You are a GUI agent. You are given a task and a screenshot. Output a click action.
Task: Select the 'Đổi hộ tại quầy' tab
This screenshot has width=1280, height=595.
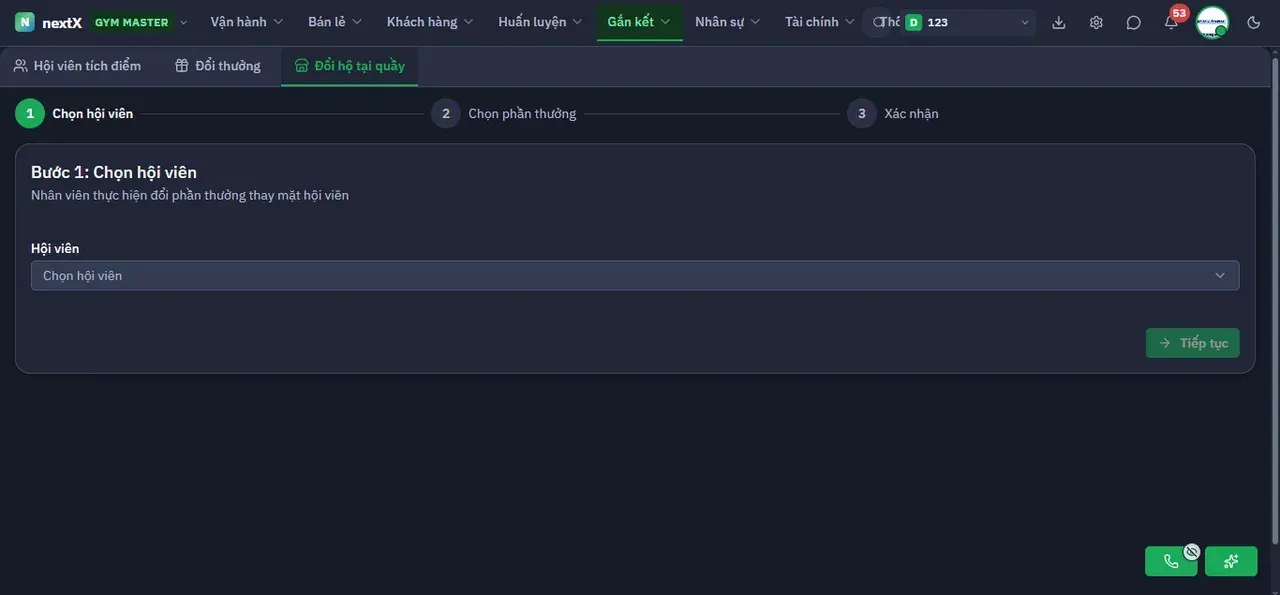tap(350, 66)
